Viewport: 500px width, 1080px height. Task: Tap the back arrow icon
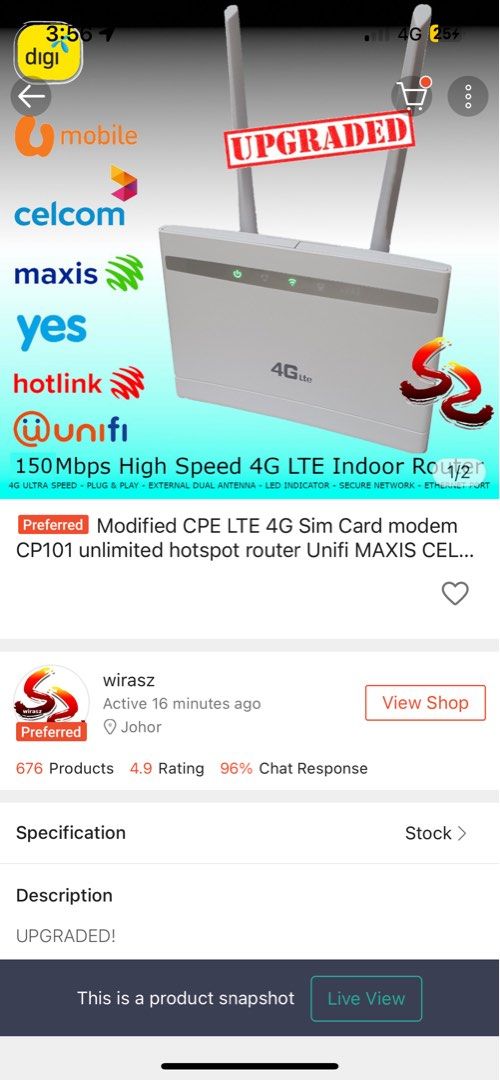[31, 96]
